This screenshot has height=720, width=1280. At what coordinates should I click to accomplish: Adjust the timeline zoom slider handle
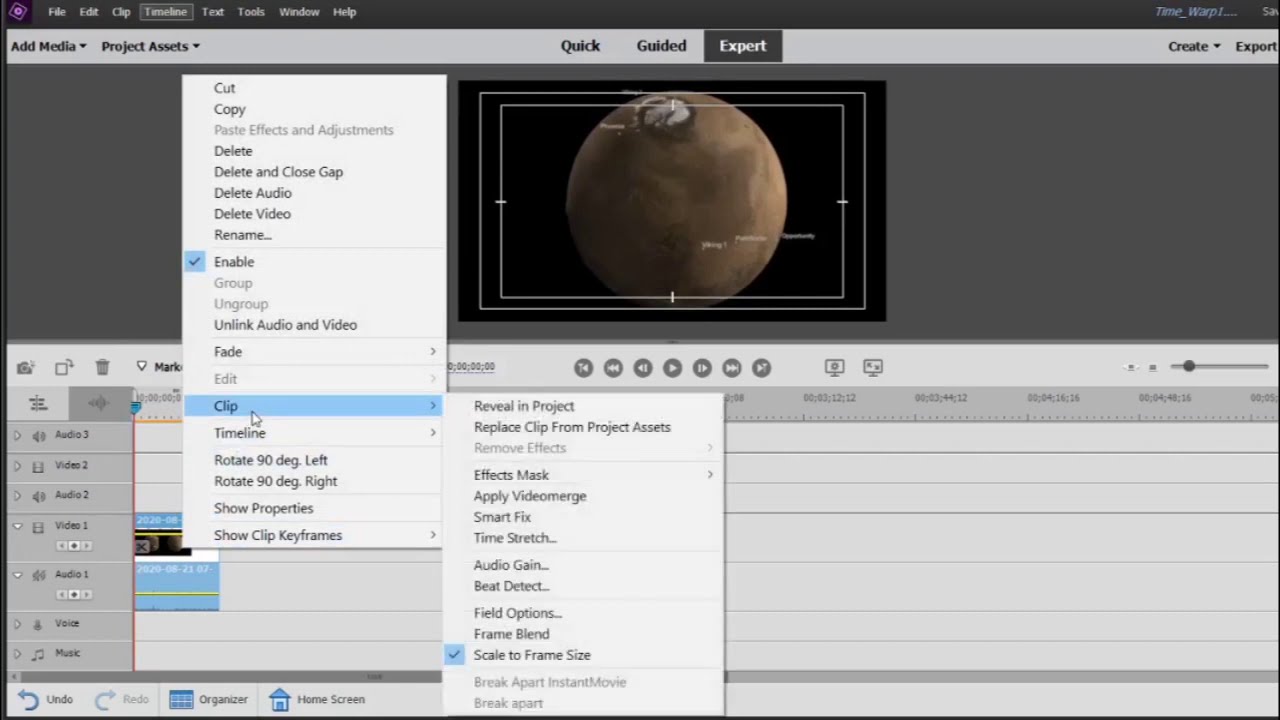pos(1189,367)
